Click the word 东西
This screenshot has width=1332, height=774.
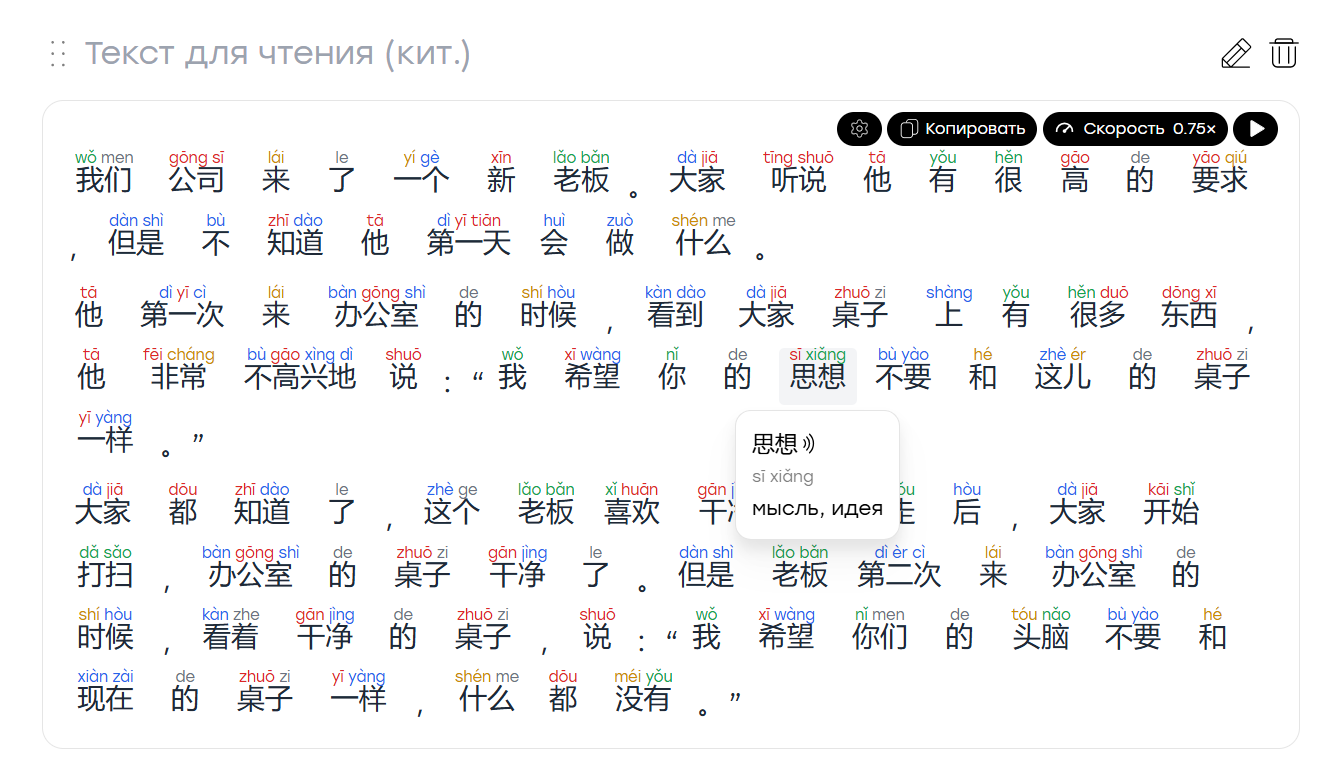tap(1189, 315)
